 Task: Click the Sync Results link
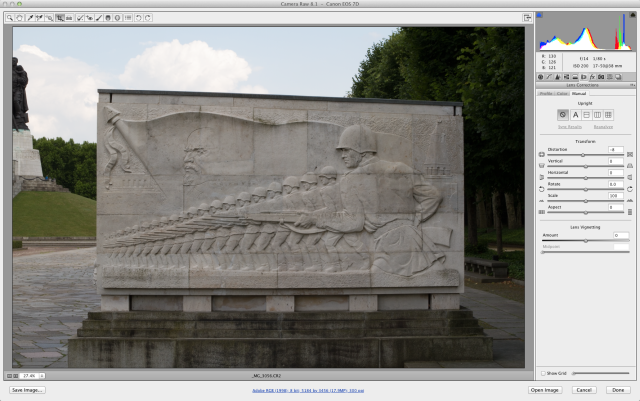click(x=570, y=127)
